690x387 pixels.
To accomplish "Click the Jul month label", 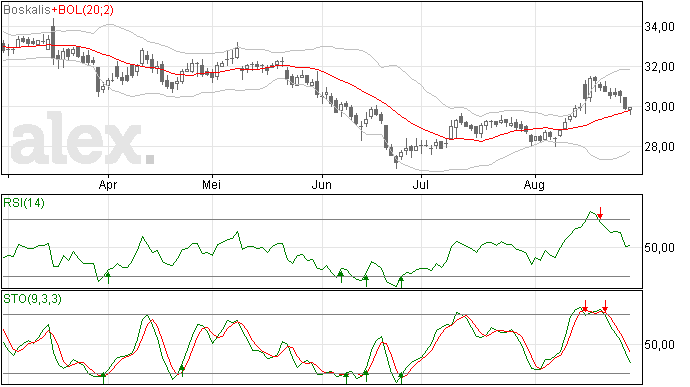I will tap(421, 185).
